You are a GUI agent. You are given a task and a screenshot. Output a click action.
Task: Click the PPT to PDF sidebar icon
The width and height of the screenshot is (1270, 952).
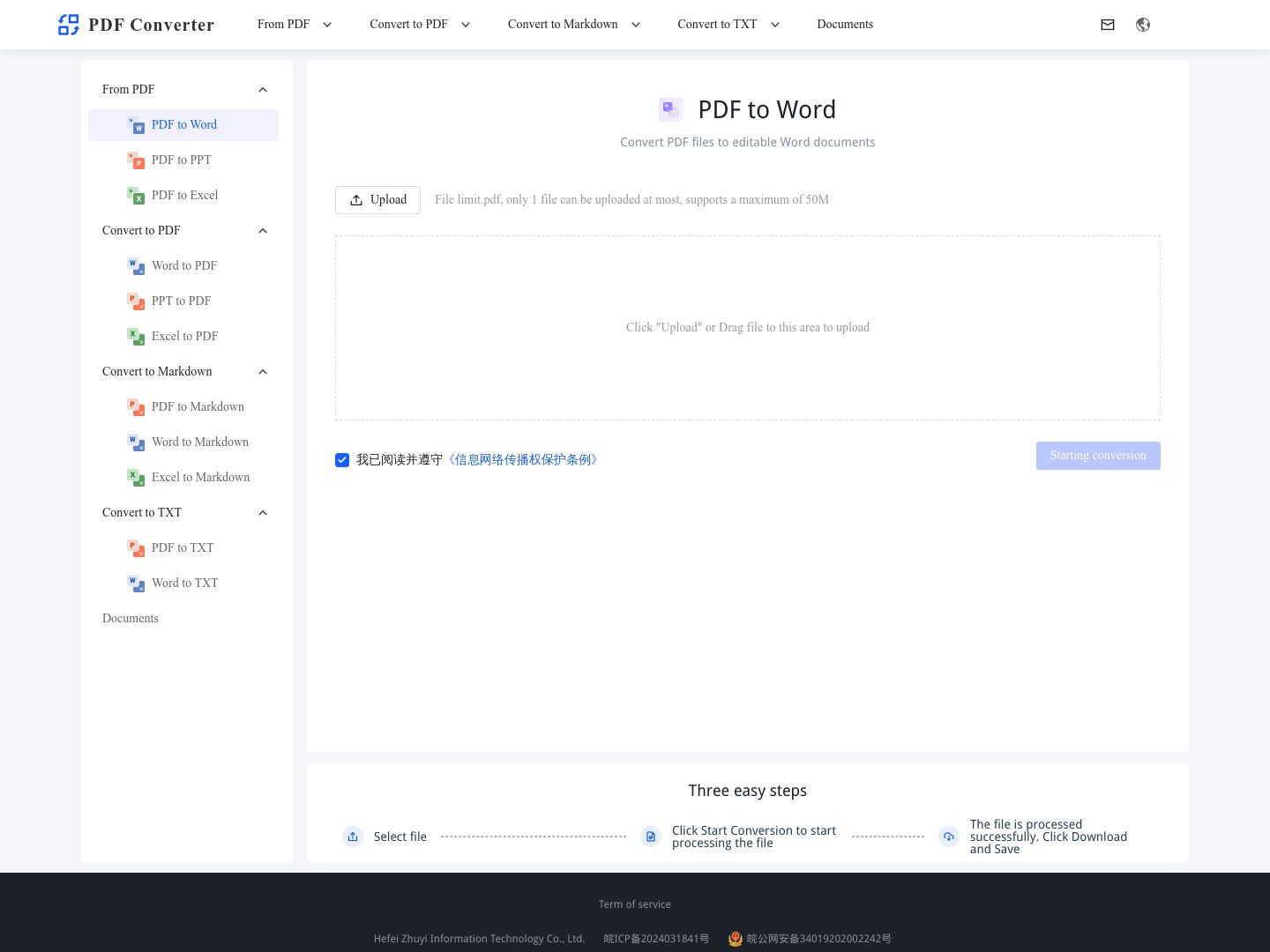(136, 301)
